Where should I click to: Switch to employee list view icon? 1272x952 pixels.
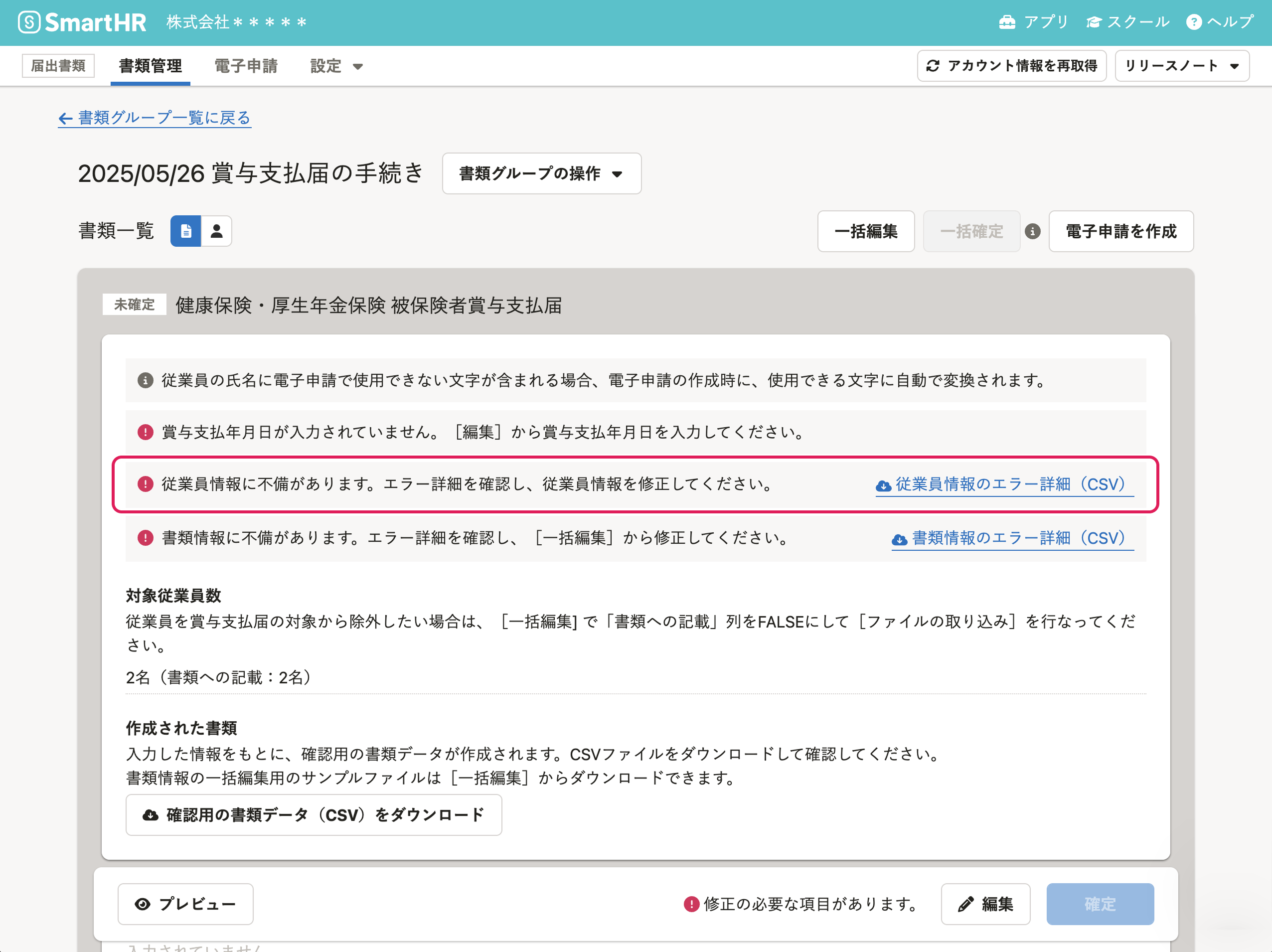[x=217, y=231]
